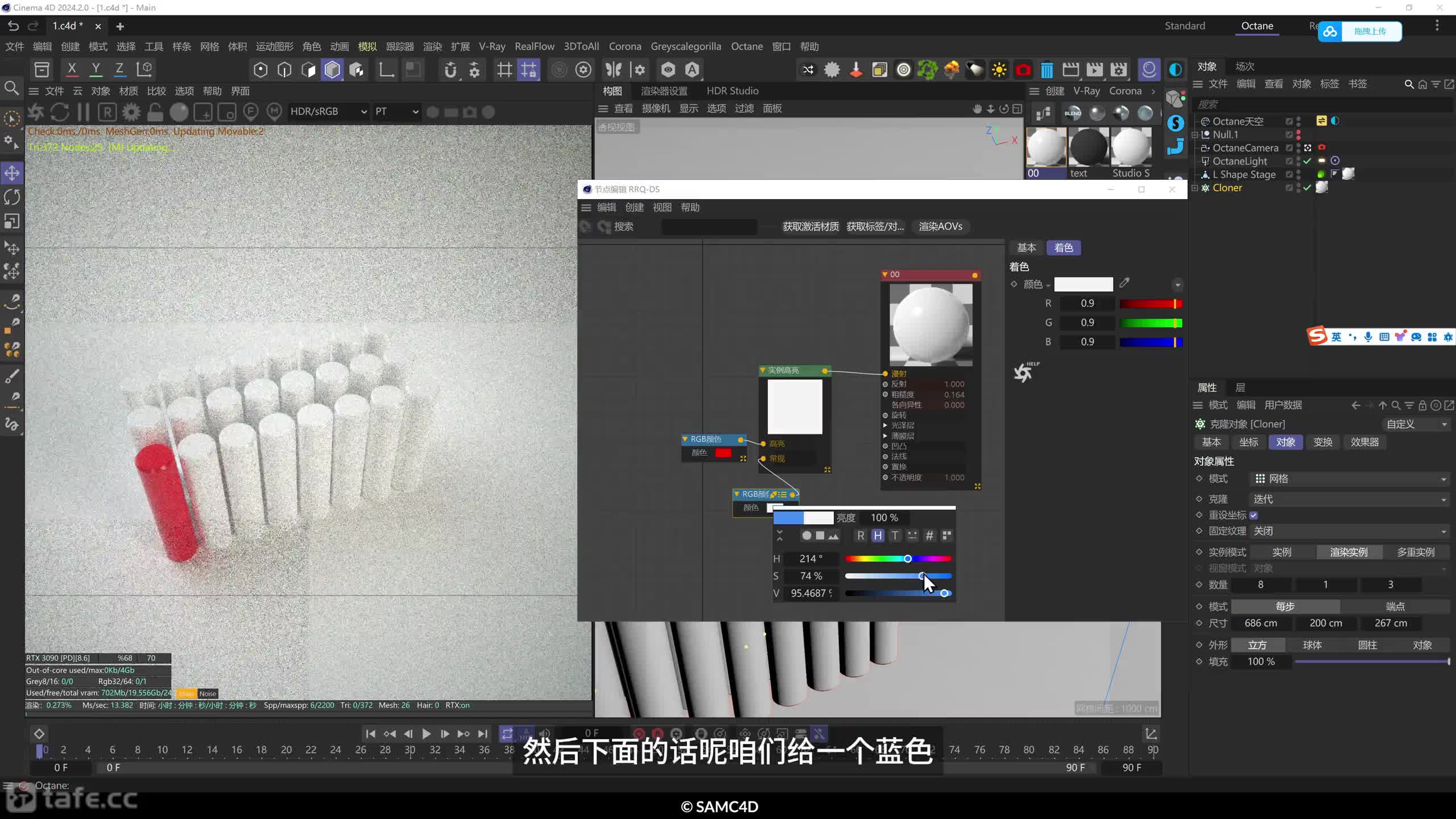Set instance mode to 渲染实例
The width and height of the screenshot is (1456, 819).
tap(1349, 552)
